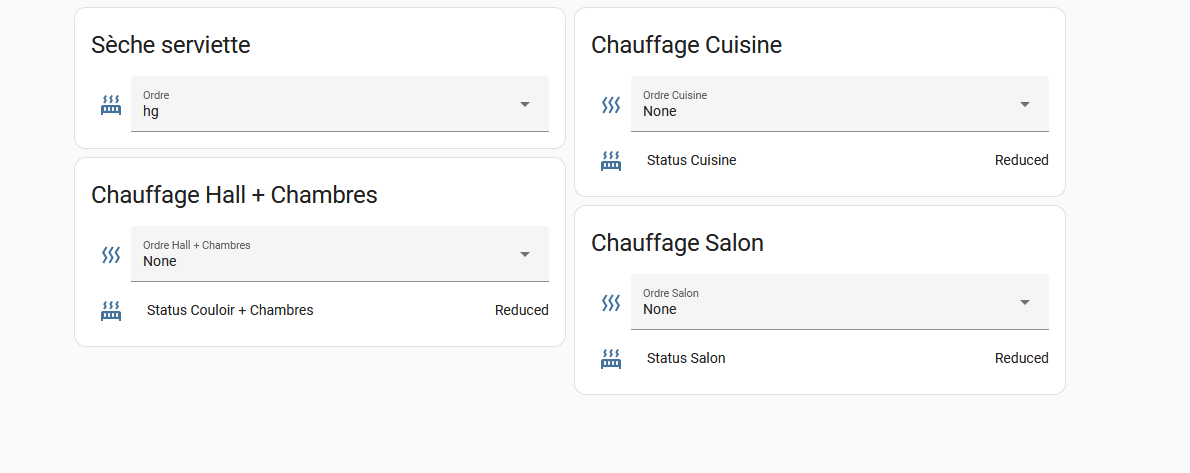
Task: Click the heat waves icon beside Ordre Salon
Action: coord(611,303)
